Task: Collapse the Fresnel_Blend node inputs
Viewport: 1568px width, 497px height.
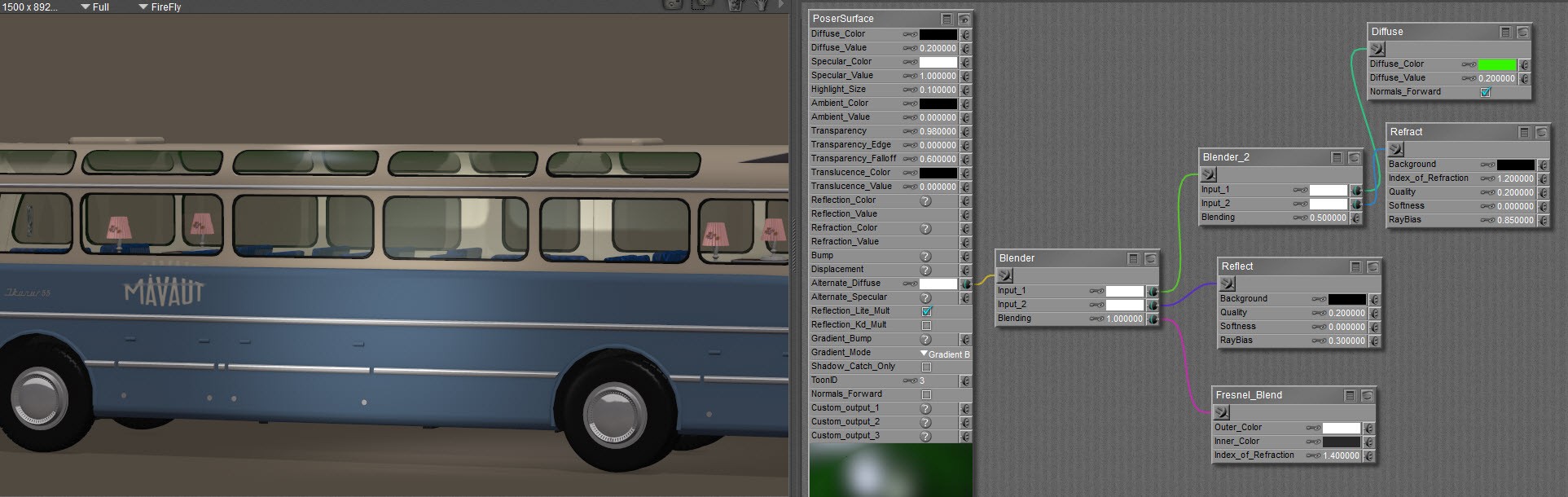Action: point(1350,395)
